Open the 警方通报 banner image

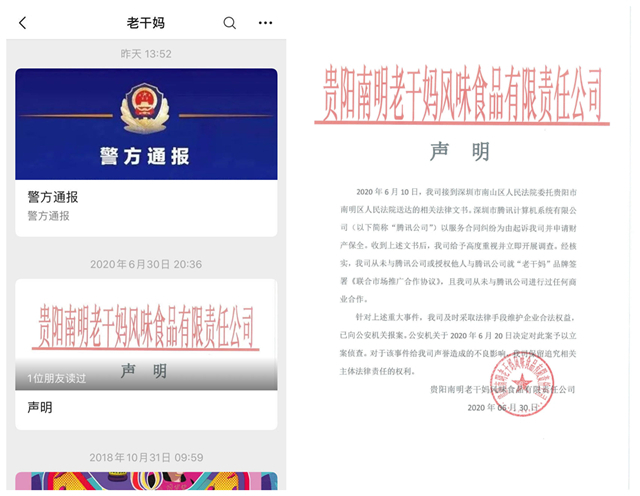tap(146, 124)
